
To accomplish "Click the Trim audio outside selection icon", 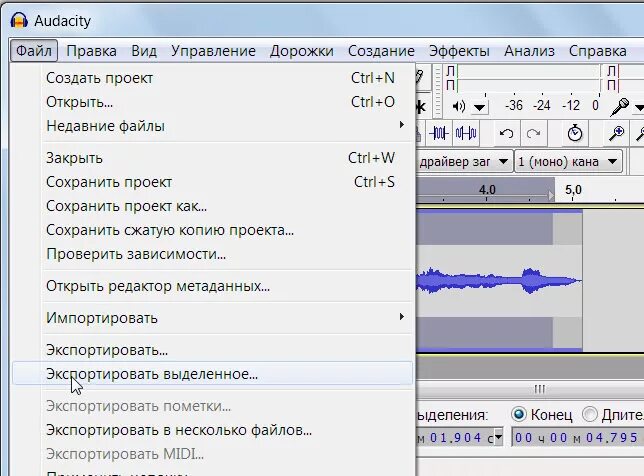I will click(x=439, y=133).
